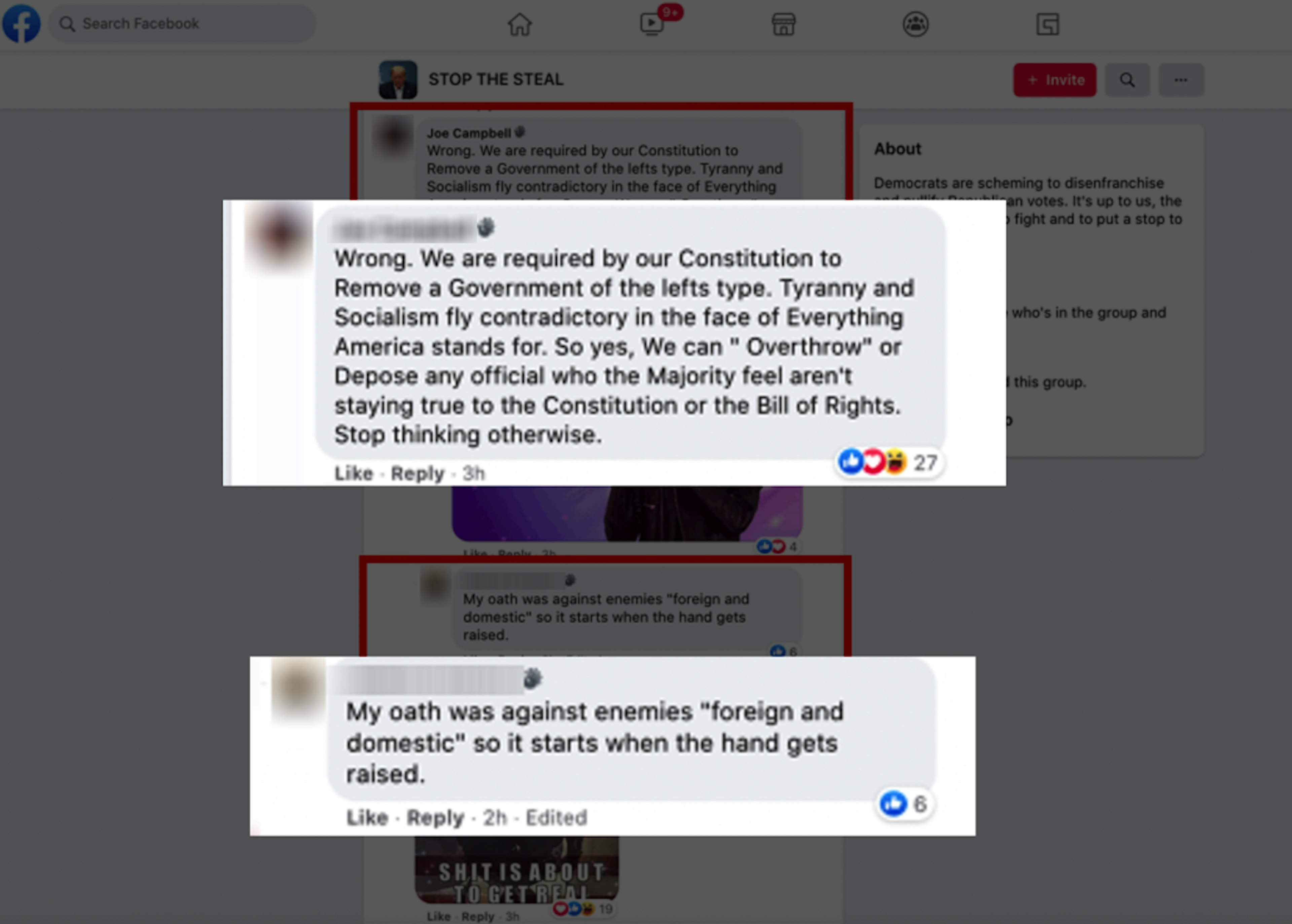Reply to the Constitution comment
This screenshot has height=924, width=1292.
(417, 473)
